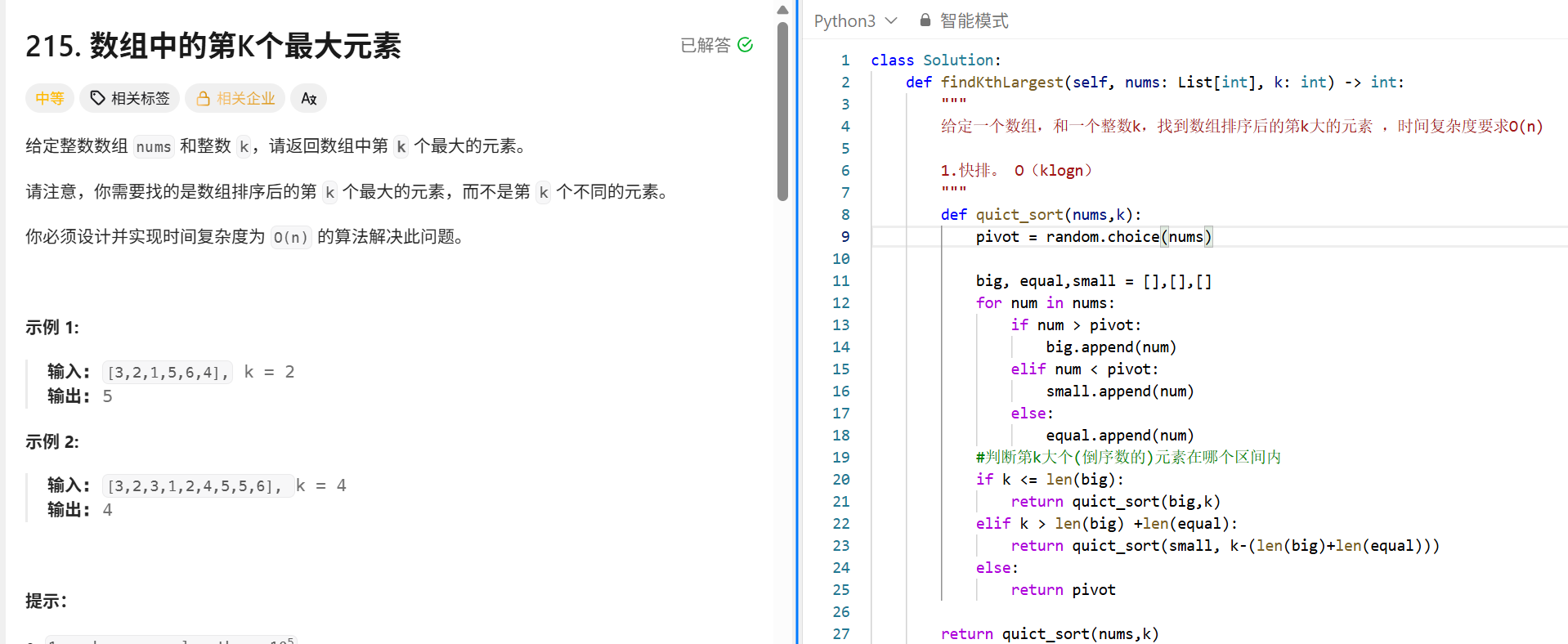The height and width of the screenshot is (644, 1568).
Task: Click 'if k <= len(big):' line
Action: [x=1050, y=480]
